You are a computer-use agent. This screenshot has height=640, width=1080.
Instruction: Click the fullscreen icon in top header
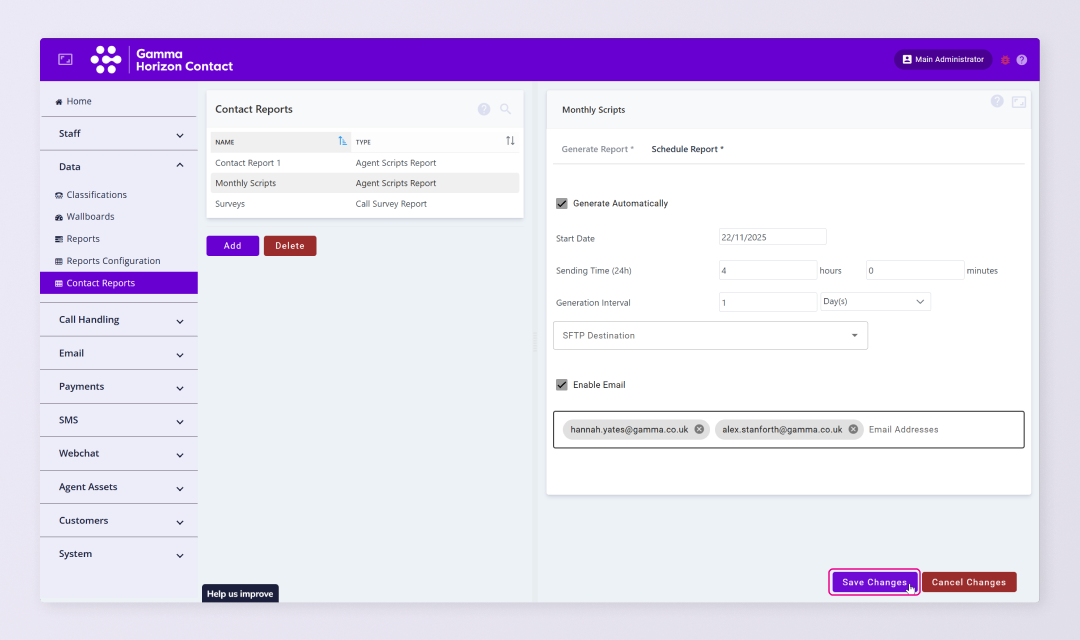(65, 60)
